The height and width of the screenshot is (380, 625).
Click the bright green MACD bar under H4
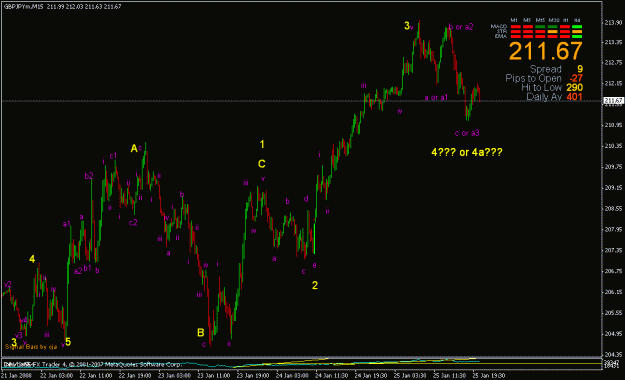click(577, 27)
